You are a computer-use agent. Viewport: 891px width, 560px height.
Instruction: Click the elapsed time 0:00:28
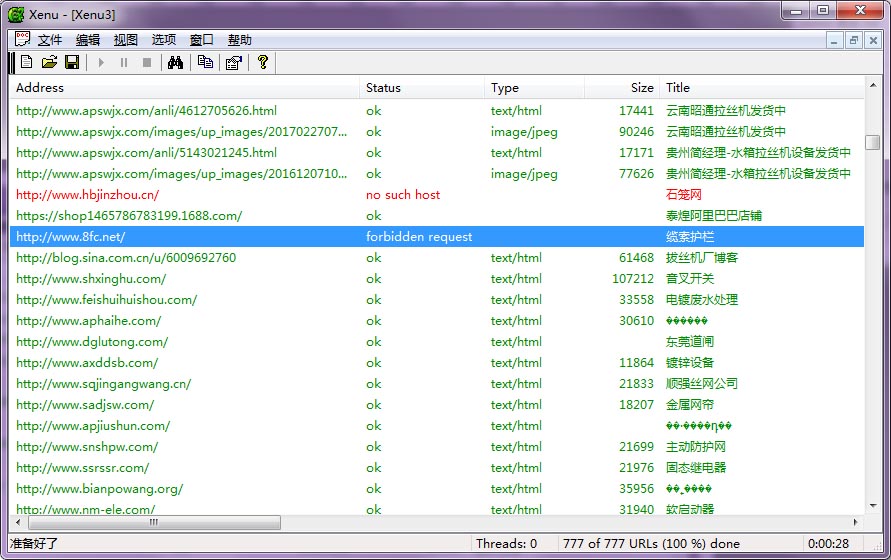pos(828,544)
